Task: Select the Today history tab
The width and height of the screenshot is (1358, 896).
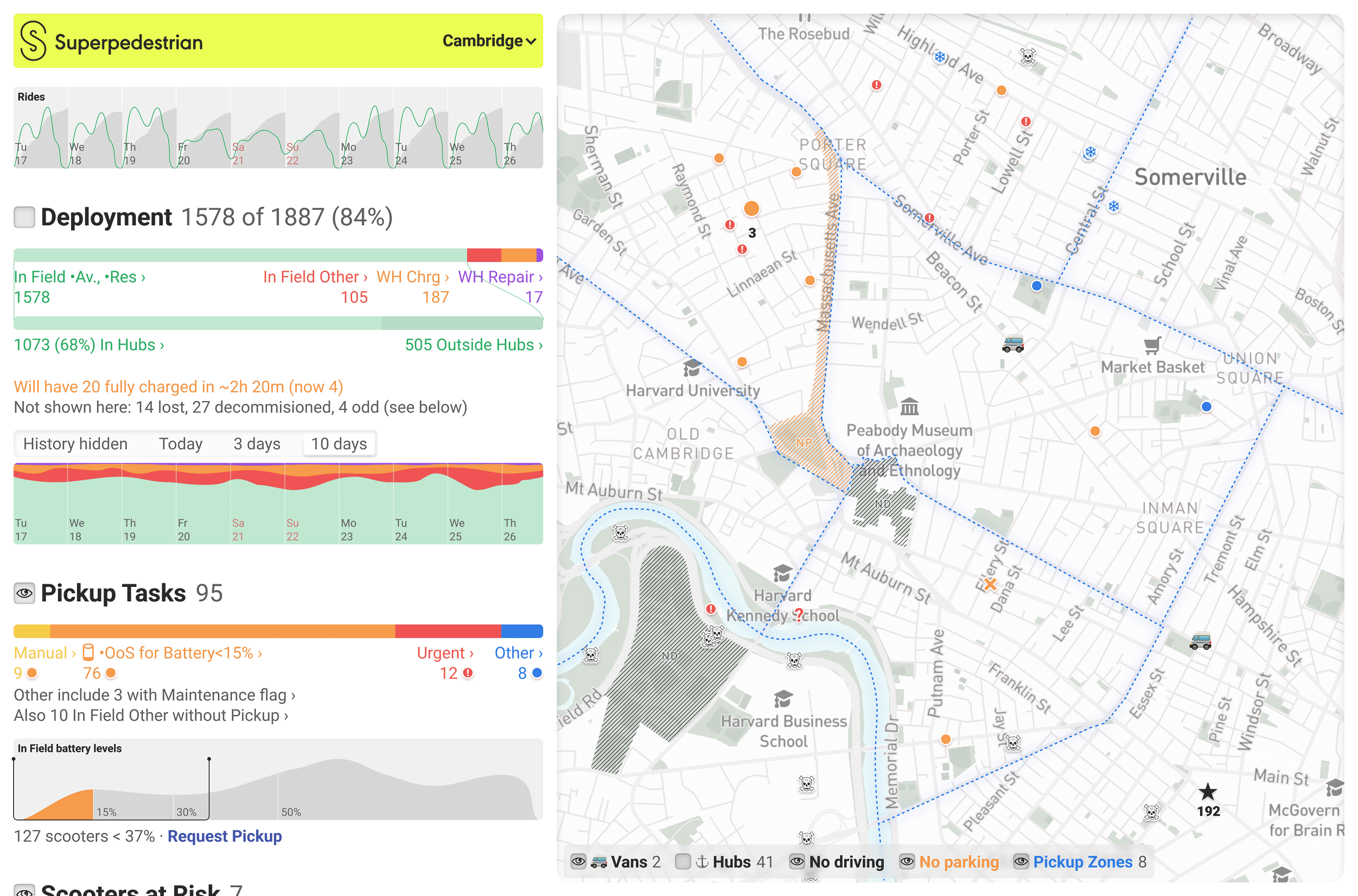Action: click(181, 444)
